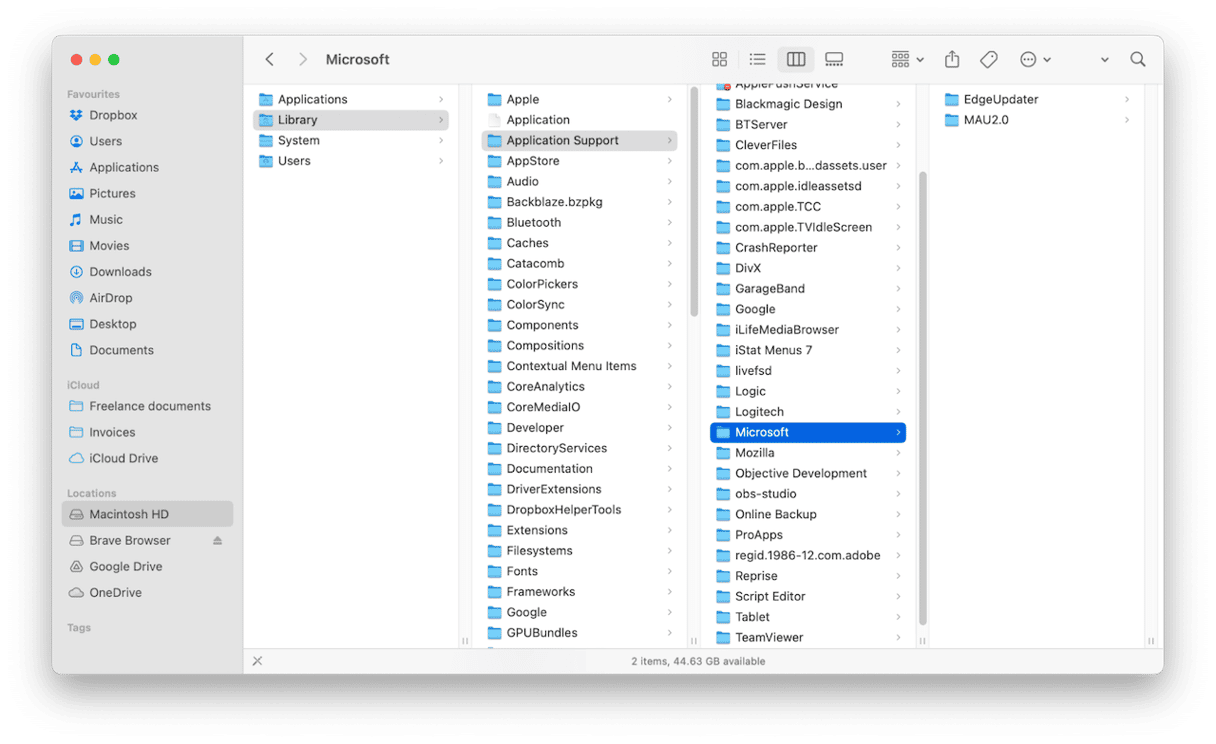The image size is (1216, 744).
Task: Open the obs-studio folder
Action: (x=808, y=494)
